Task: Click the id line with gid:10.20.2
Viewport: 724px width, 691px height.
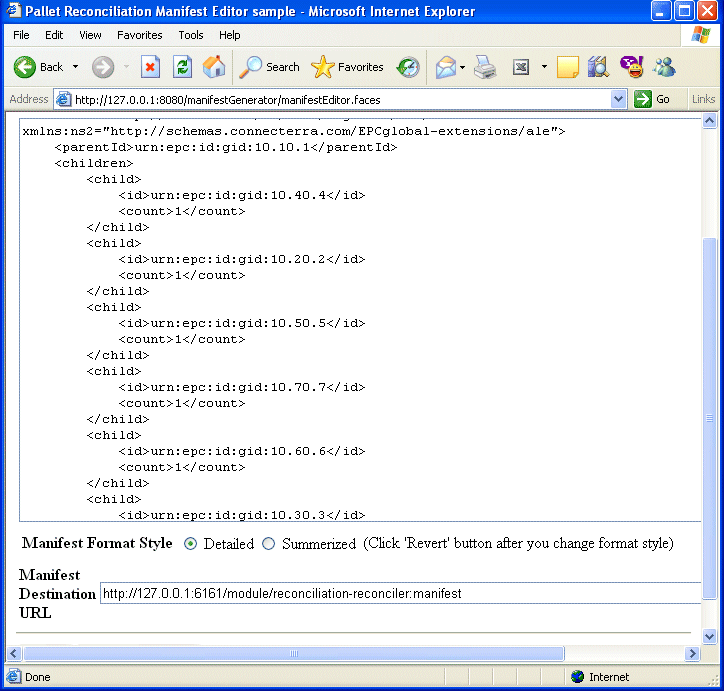Action: click(x=242, y=259)
